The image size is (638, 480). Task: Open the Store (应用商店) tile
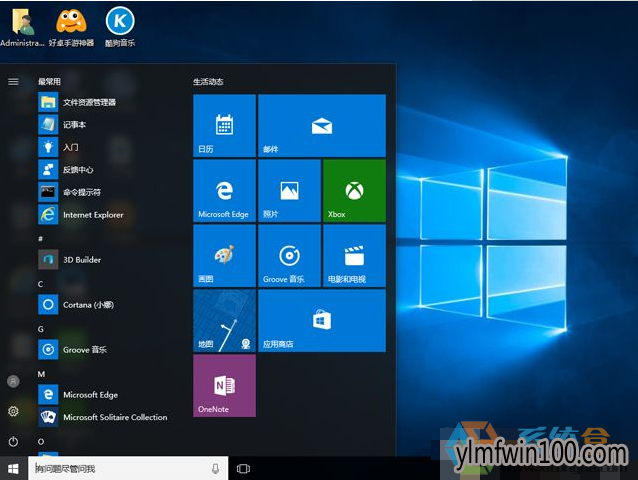point(322,321)
